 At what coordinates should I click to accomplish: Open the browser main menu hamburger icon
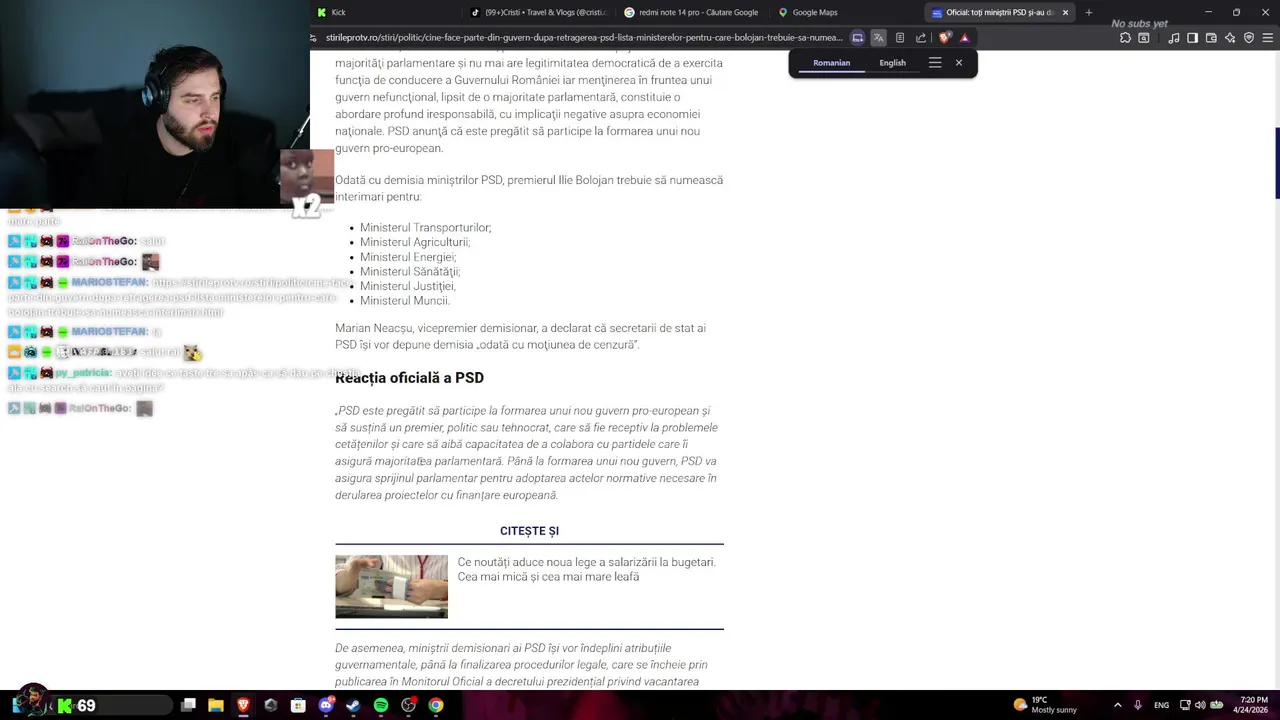pos(1268,37)
